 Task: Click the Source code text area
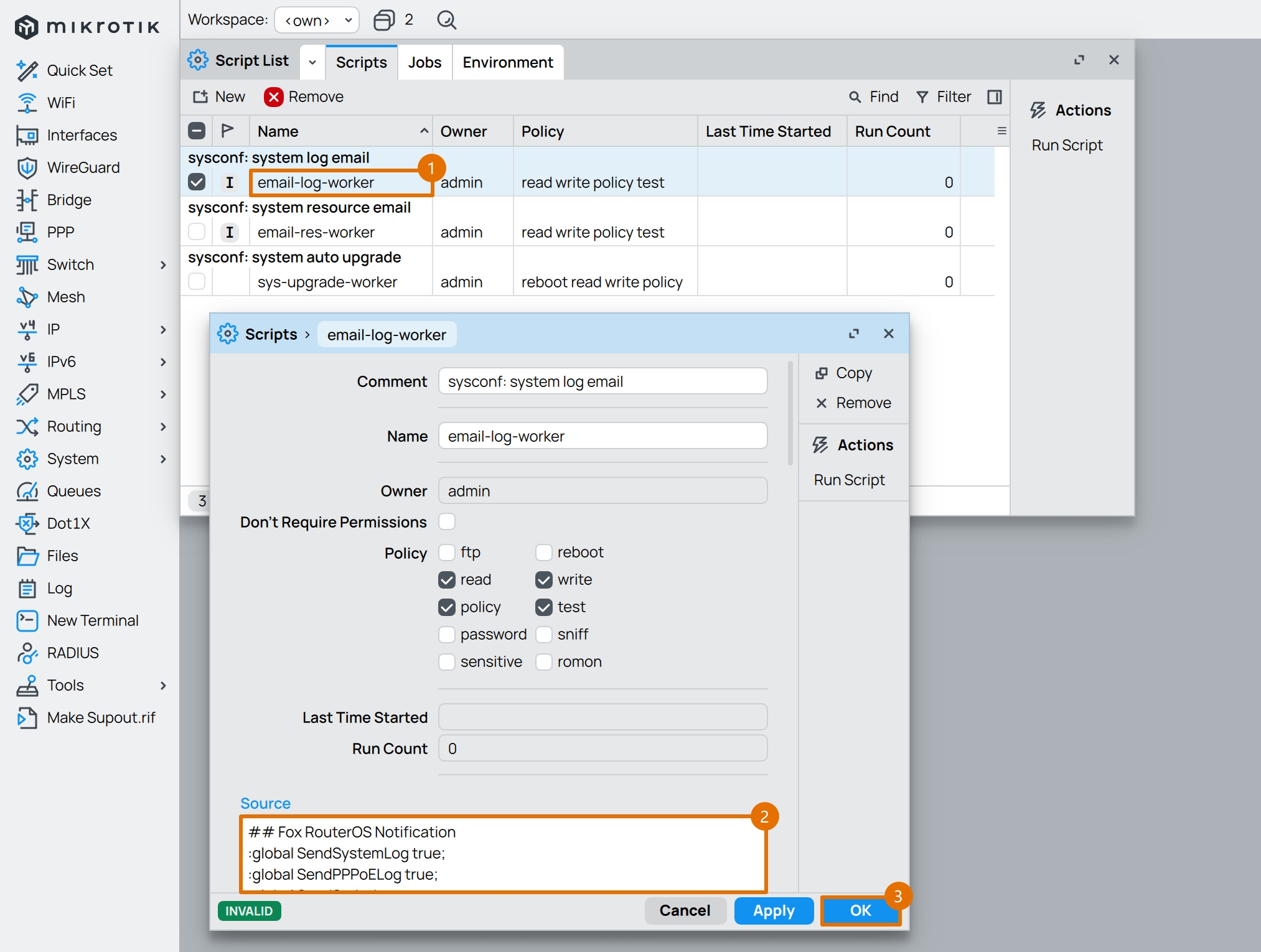[503, 854]
